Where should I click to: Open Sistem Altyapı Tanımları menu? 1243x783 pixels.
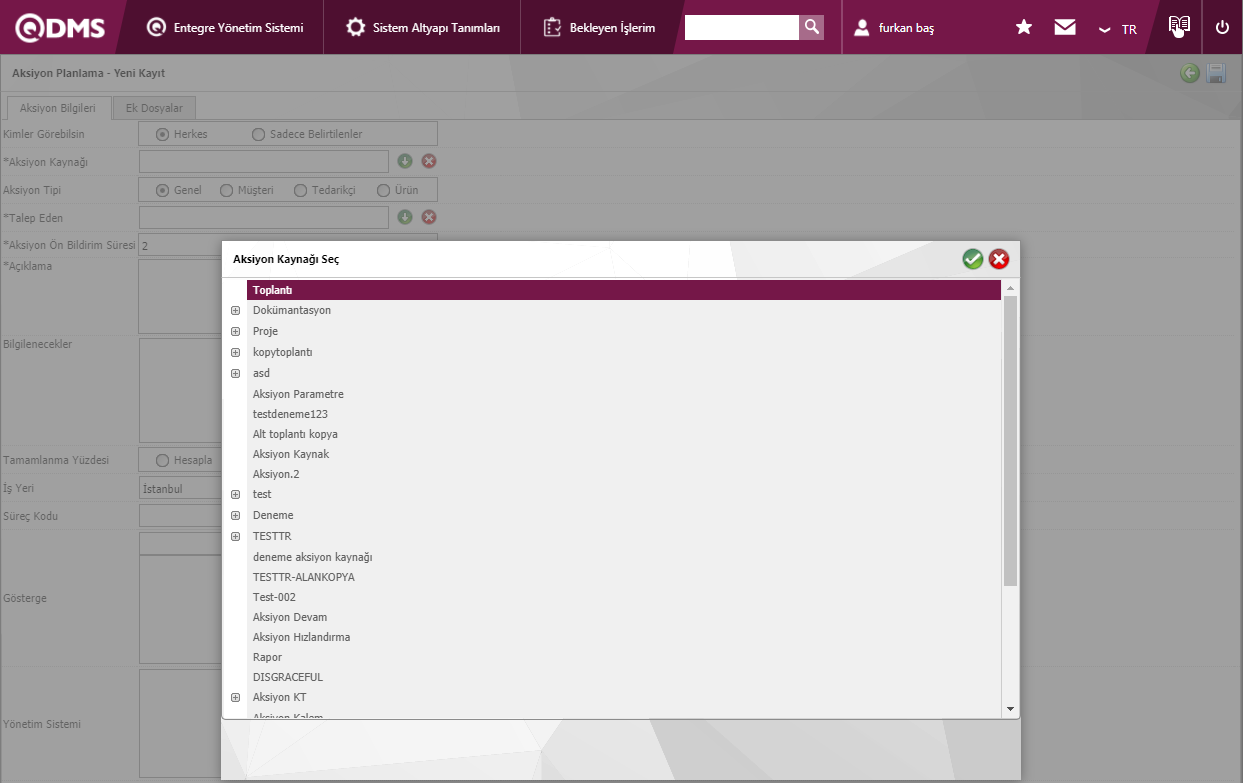click(422, 28)
